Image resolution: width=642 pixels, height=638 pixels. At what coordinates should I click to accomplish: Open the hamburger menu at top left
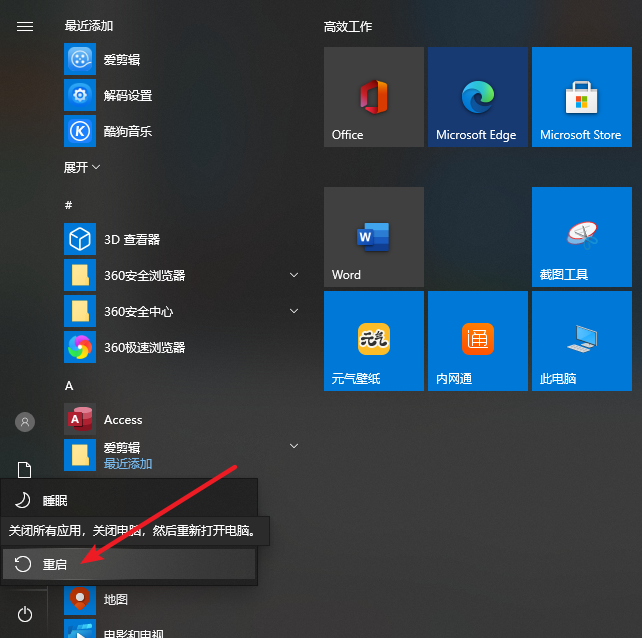25,27
